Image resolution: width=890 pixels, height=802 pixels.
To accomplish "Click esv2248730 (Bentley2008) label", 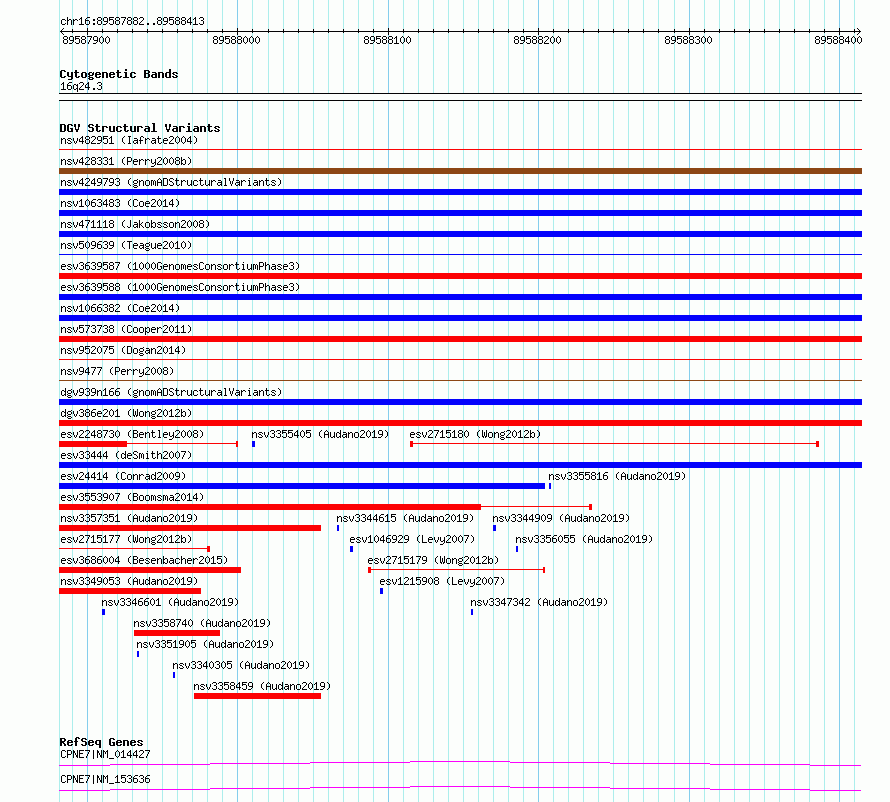I will (132, 434).
